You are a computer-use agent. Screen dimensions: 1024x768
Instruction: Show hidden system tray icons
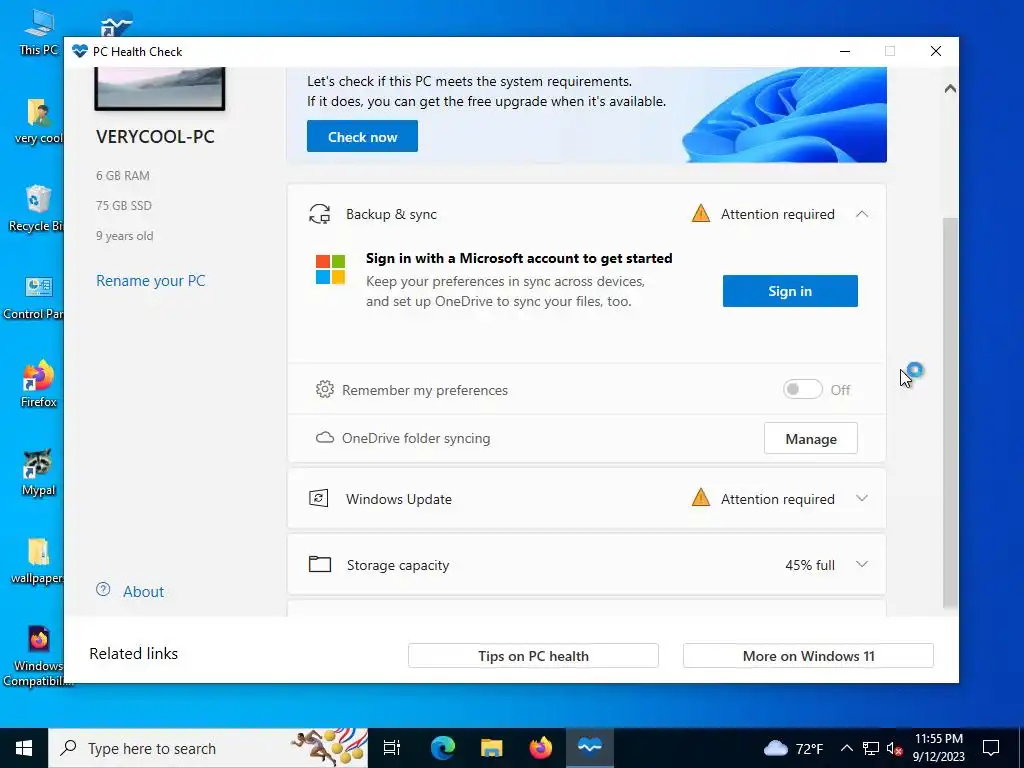[x=846, y=748]
